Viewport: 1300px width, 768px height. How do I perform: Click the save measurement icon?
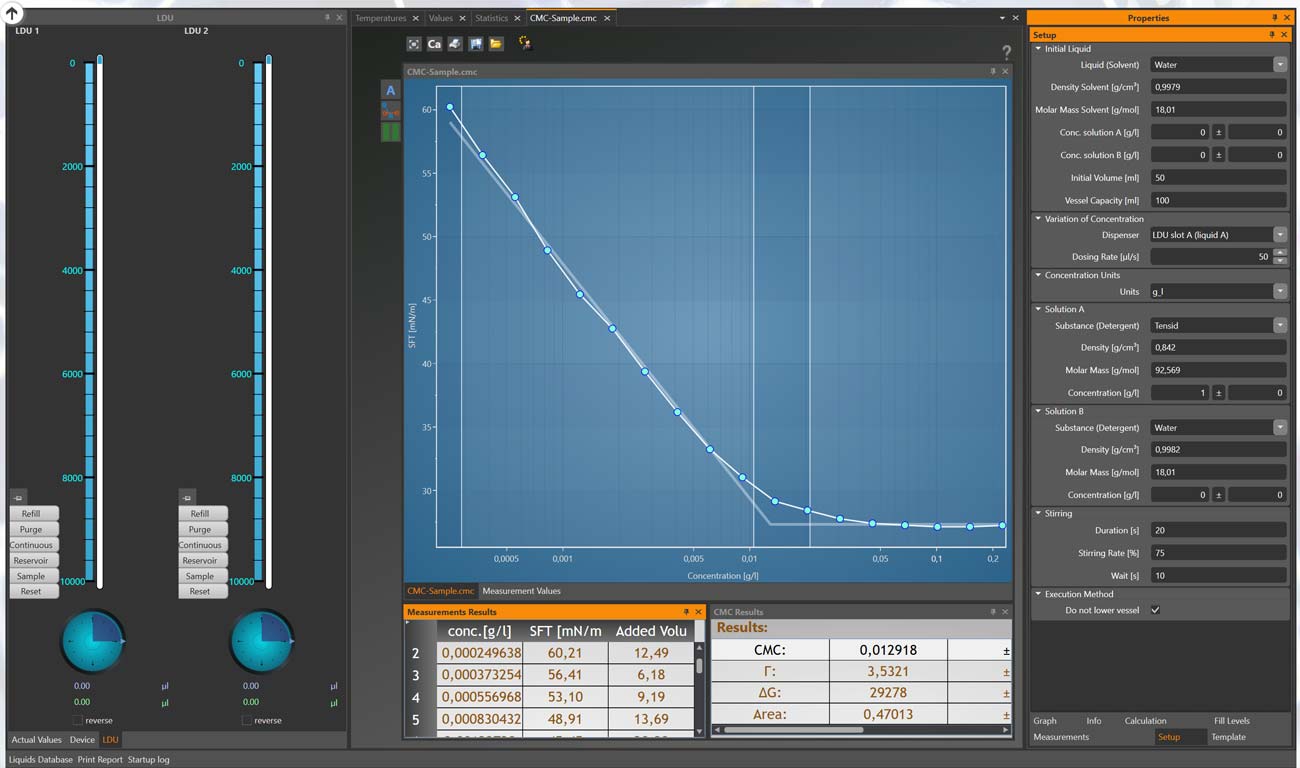coord(476,44)
